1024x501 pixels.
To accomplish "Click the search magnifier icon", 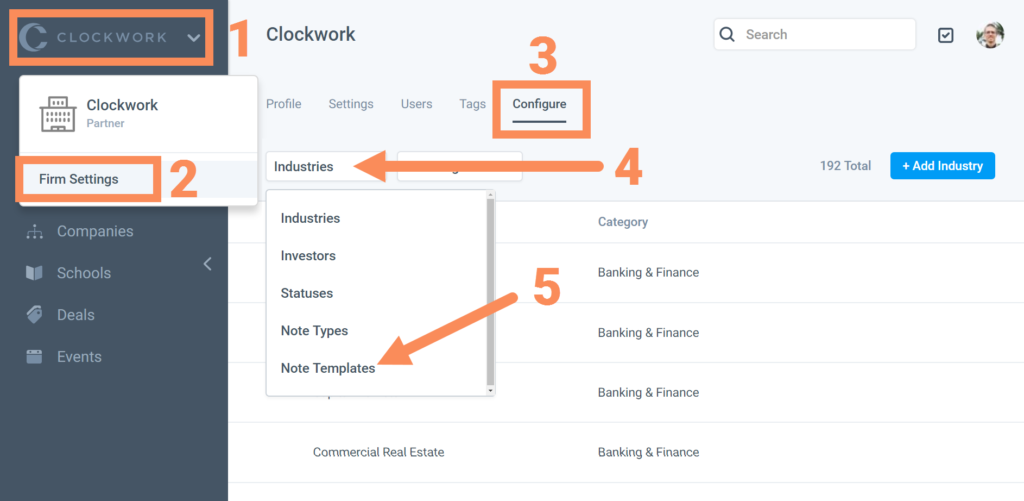I will tap(727, 35).
